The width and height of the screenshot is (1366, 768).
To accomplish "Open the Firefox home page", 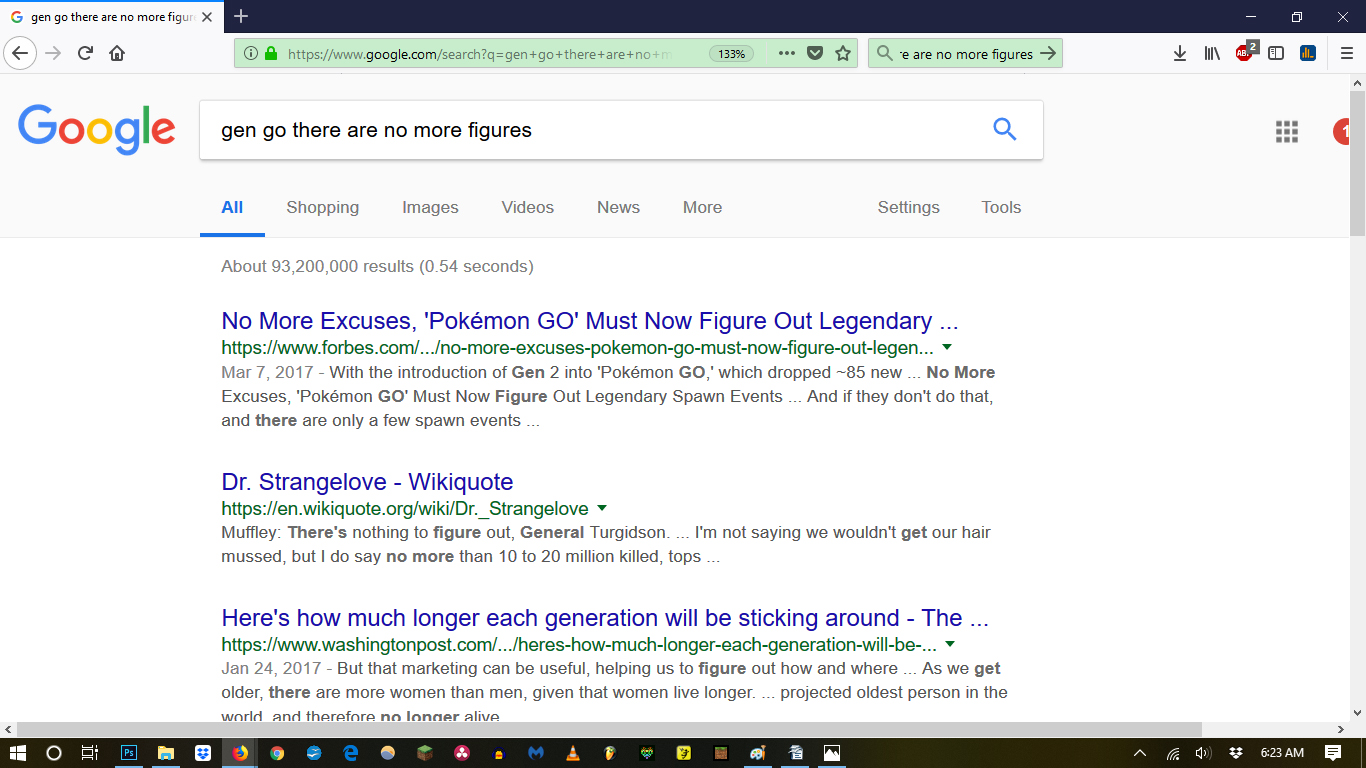I will tap(117, 54).
